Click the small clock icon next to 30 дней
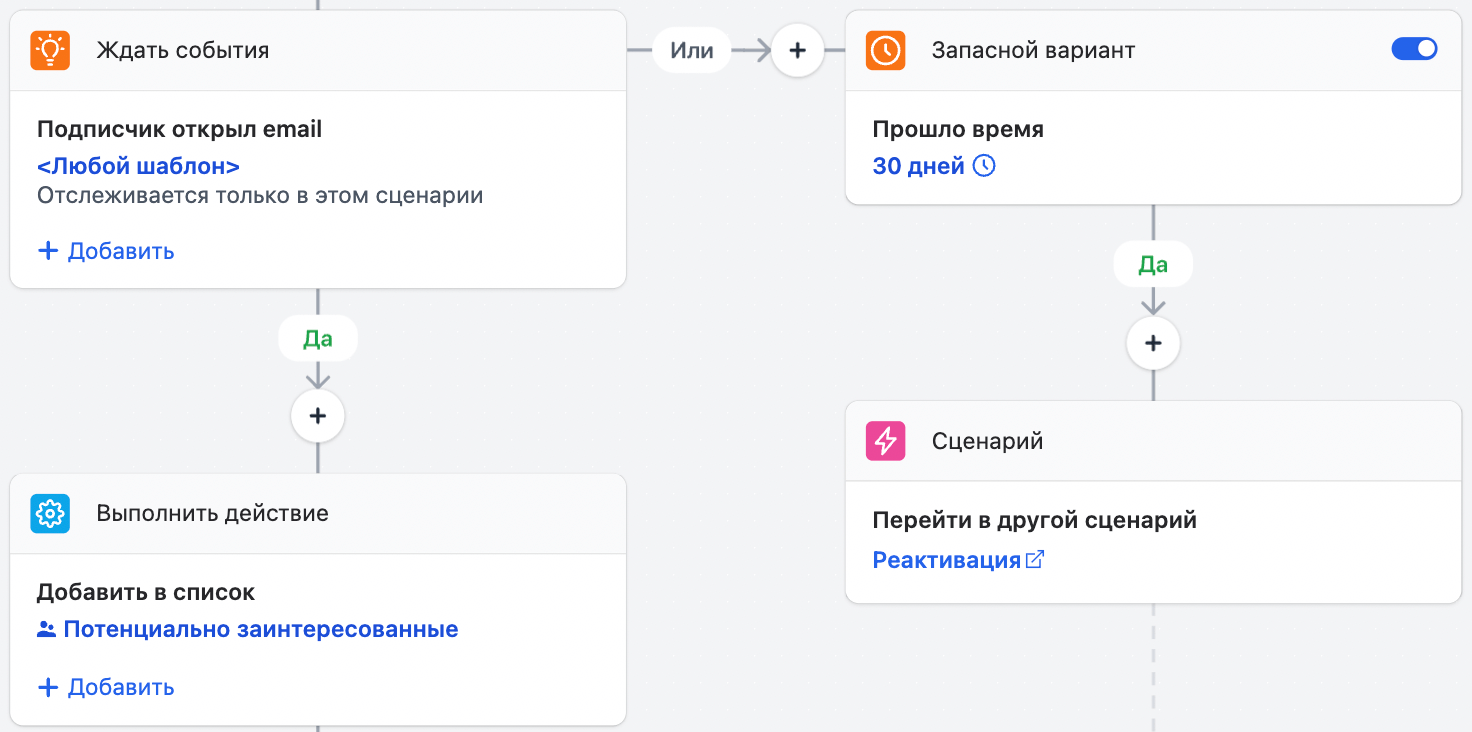 click(984, 166)
